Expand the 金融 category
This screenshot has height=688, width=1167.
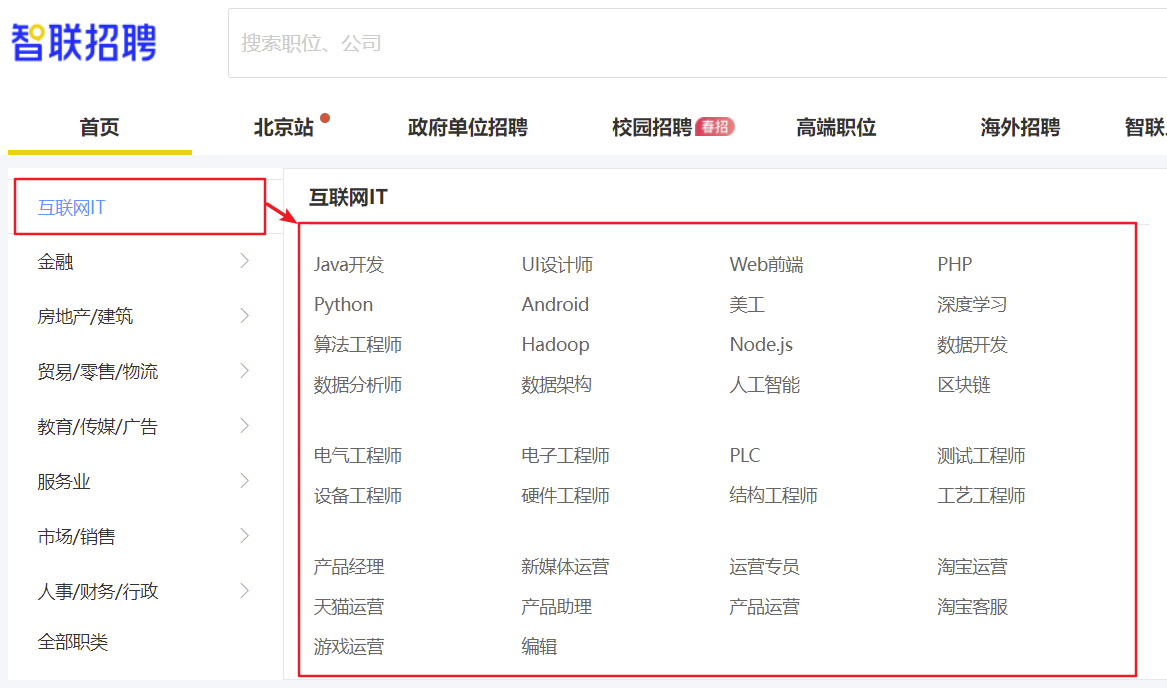pos(60,261)
